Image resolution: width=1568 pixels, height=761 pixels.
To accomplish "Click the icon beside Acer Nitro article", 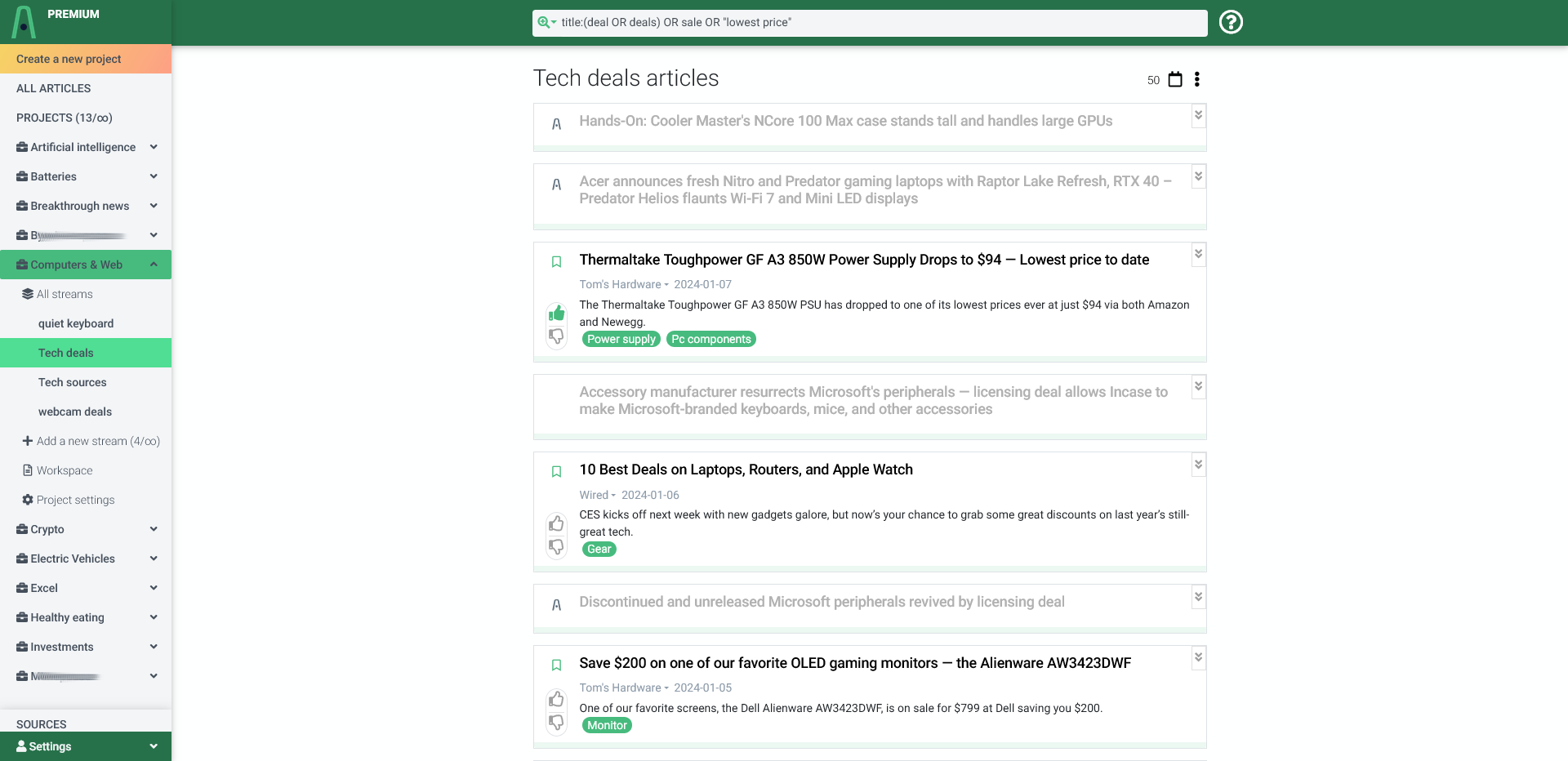I will [x=556, y=185].
